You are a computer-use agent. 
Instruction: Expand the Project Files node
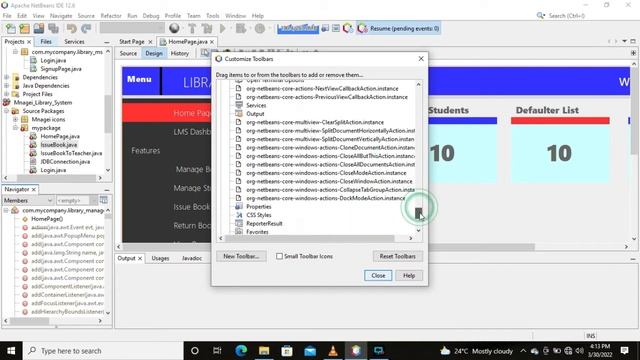coord(7,94)
